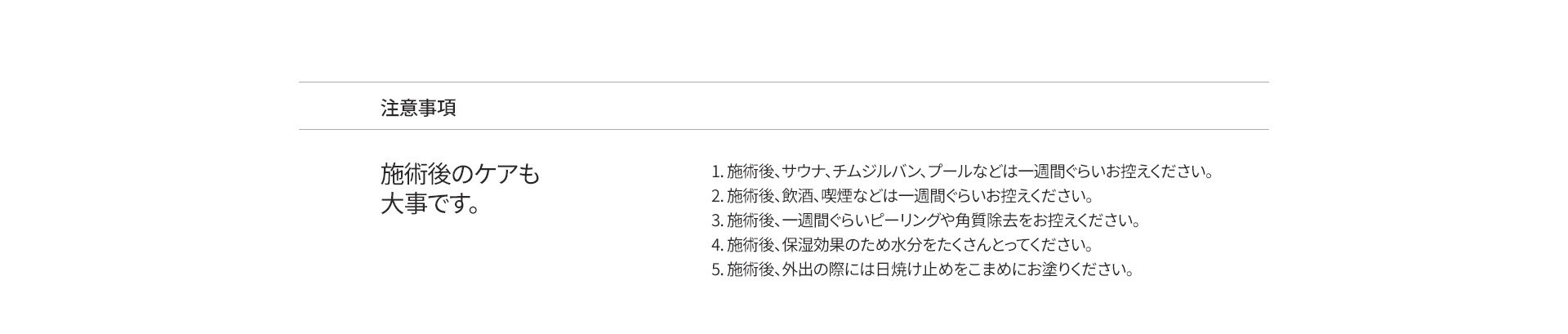The height and width of the screenshot is (334, 1568).
Task: Click the word 外出 in item 5
Action: [798, 269]
